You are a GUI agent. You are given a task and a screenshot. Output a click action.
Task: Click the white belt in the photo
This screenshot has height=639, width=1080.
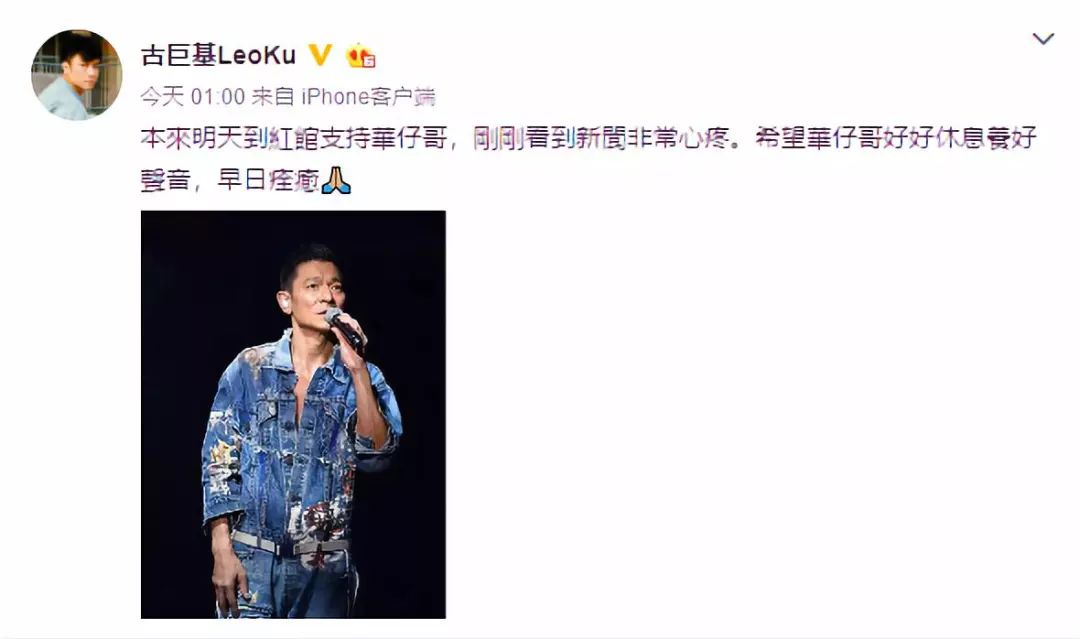pyautogui.click(x=289, y=544)
